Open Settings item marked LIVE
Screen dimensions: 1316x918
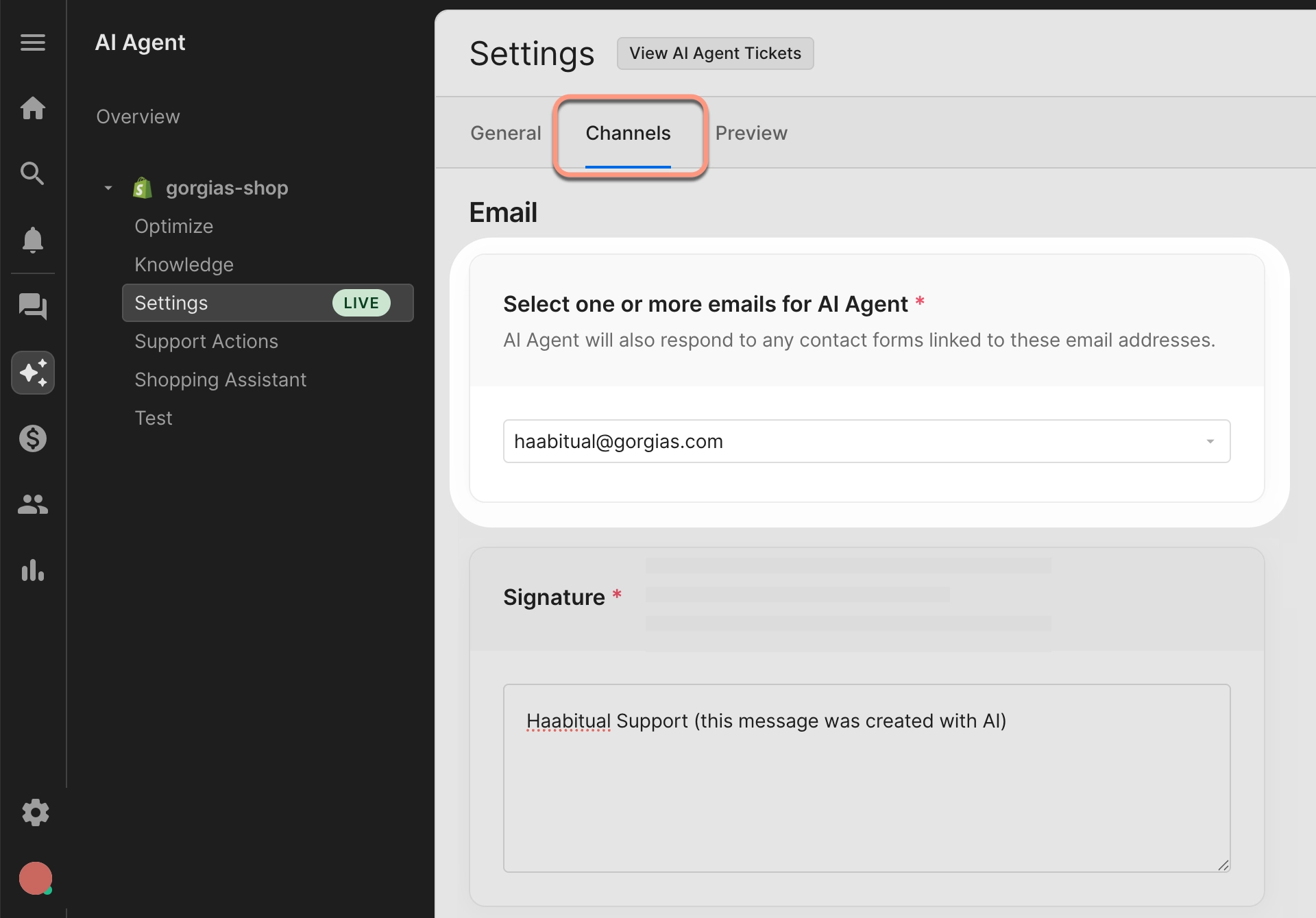click(x=268, y=303)
